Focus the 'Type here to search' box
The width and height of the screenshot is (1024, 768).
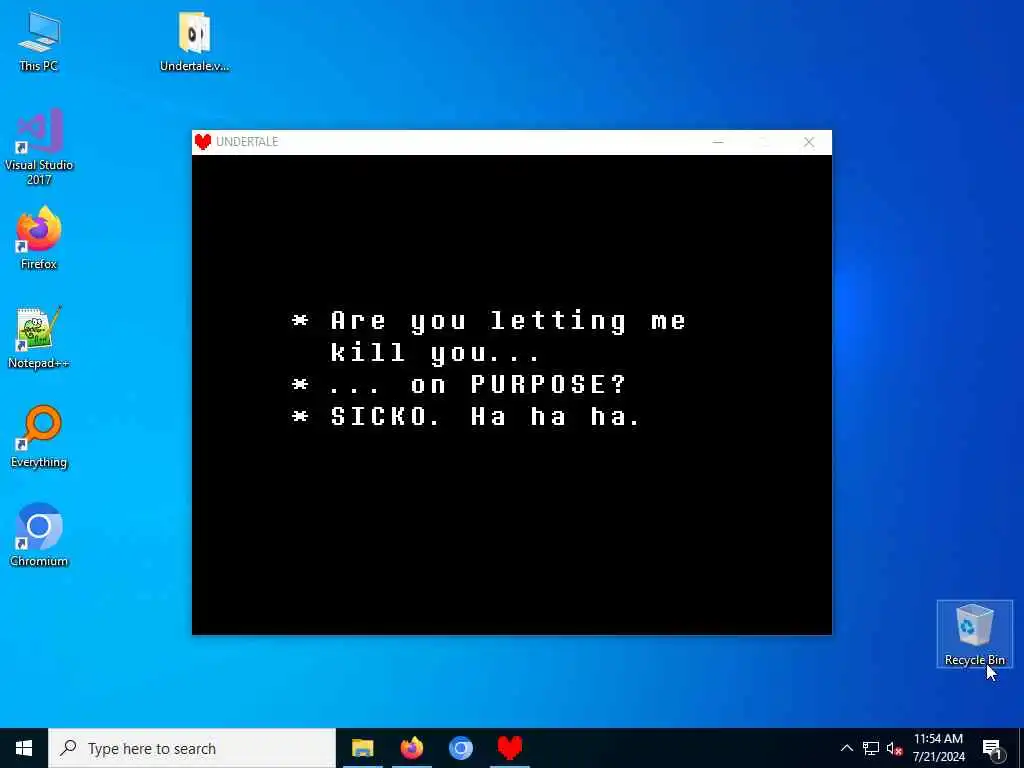click(192, 748)
